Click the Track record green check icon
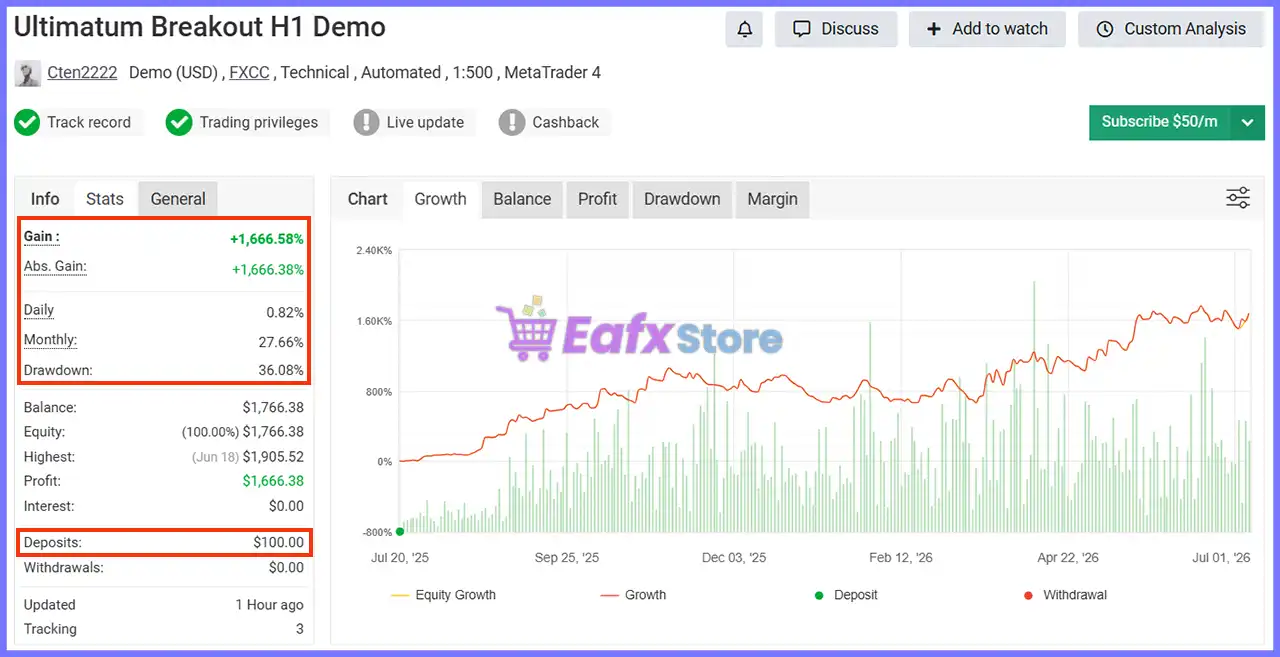This screenshot has height=657, width=1280. [x=27, y=122]
